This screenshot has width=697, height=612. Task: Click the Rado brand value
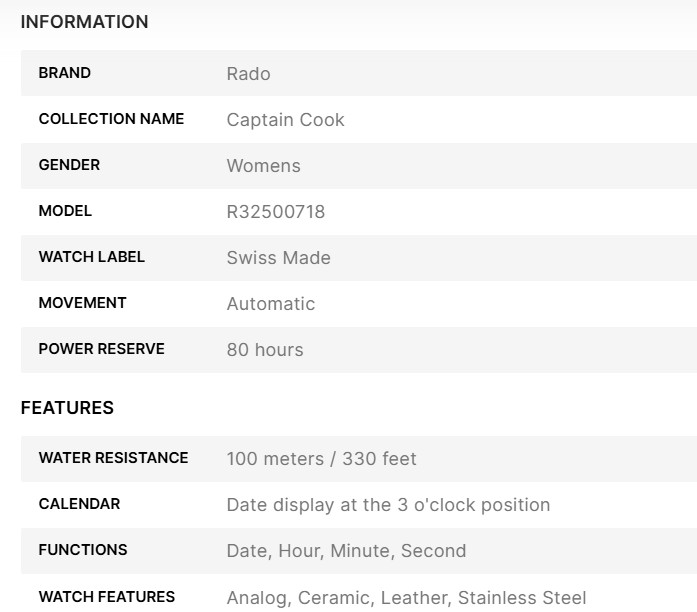[248, 74]
